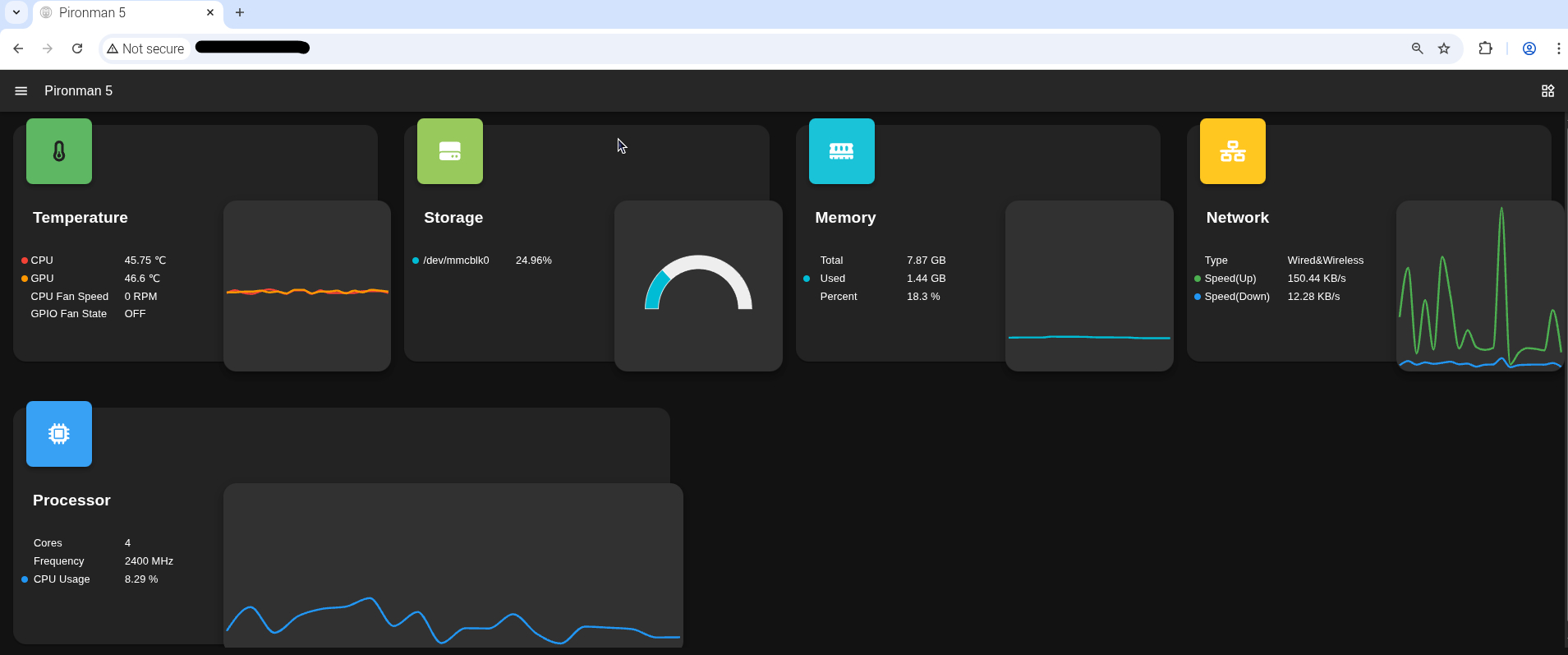The width and height of the screenshot is (1568, 655).
Task: Click the green Temperature thermometer icon
Action: 59,151
